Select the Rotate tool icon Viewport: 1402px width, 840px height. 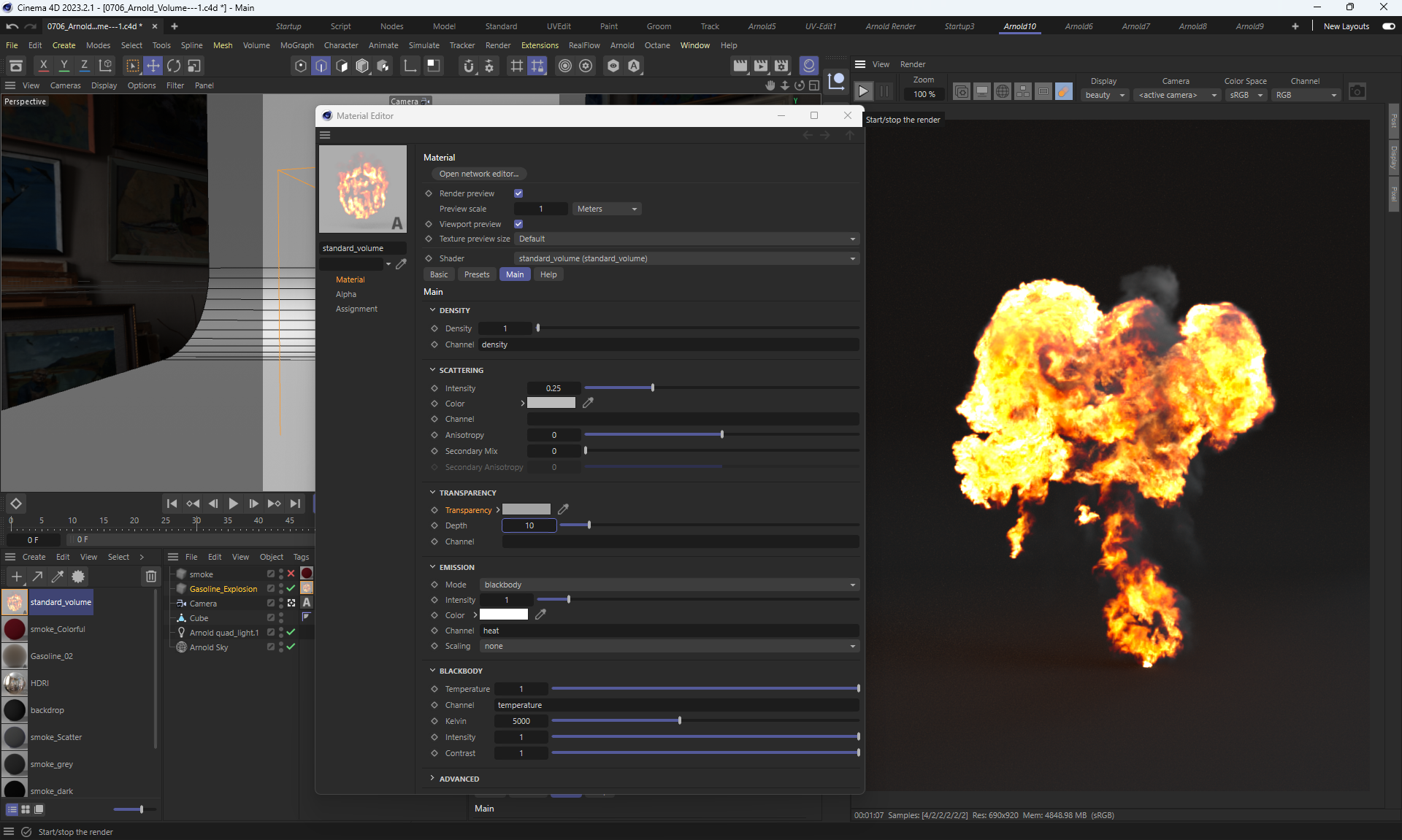click(x=173, y=66)
